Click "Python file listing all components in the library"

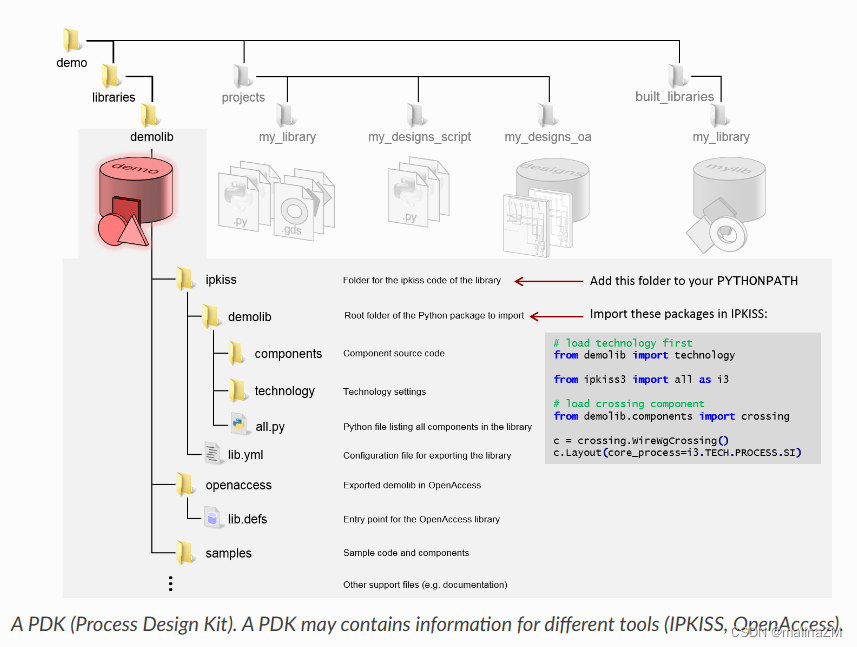point(437,427)
